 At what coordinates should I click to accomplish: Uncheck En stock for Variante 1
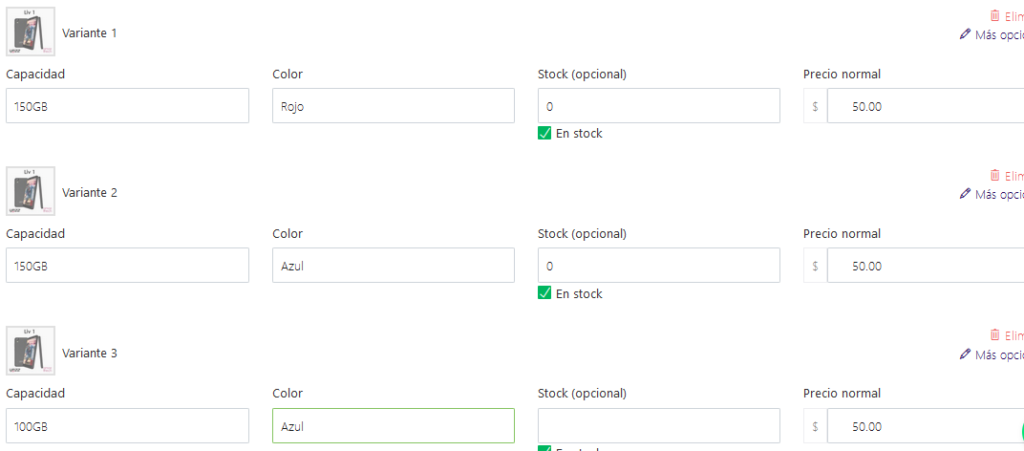pos(545,134)
